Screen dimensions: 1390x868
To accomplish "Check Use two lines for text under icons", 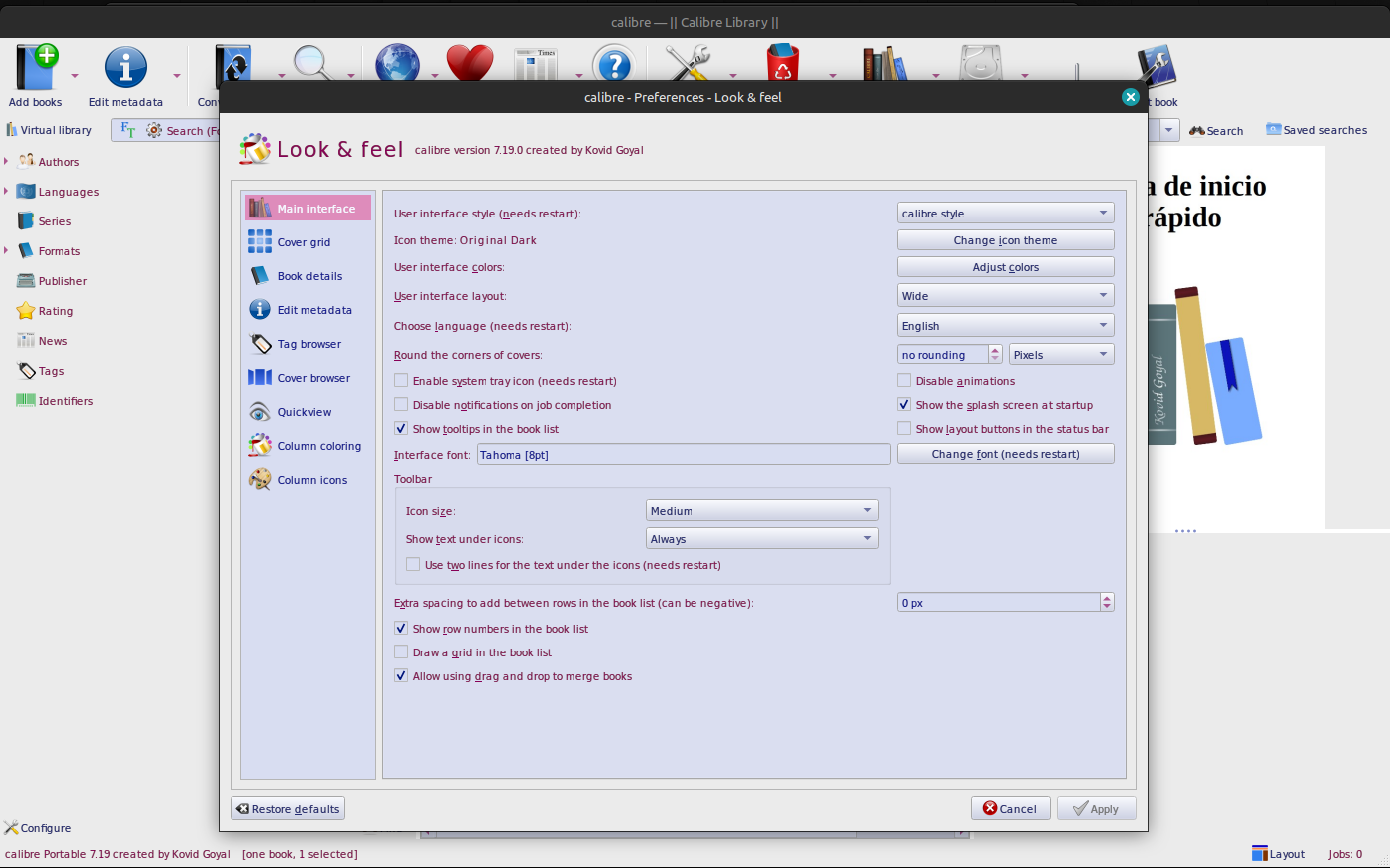I will [413, 565].
